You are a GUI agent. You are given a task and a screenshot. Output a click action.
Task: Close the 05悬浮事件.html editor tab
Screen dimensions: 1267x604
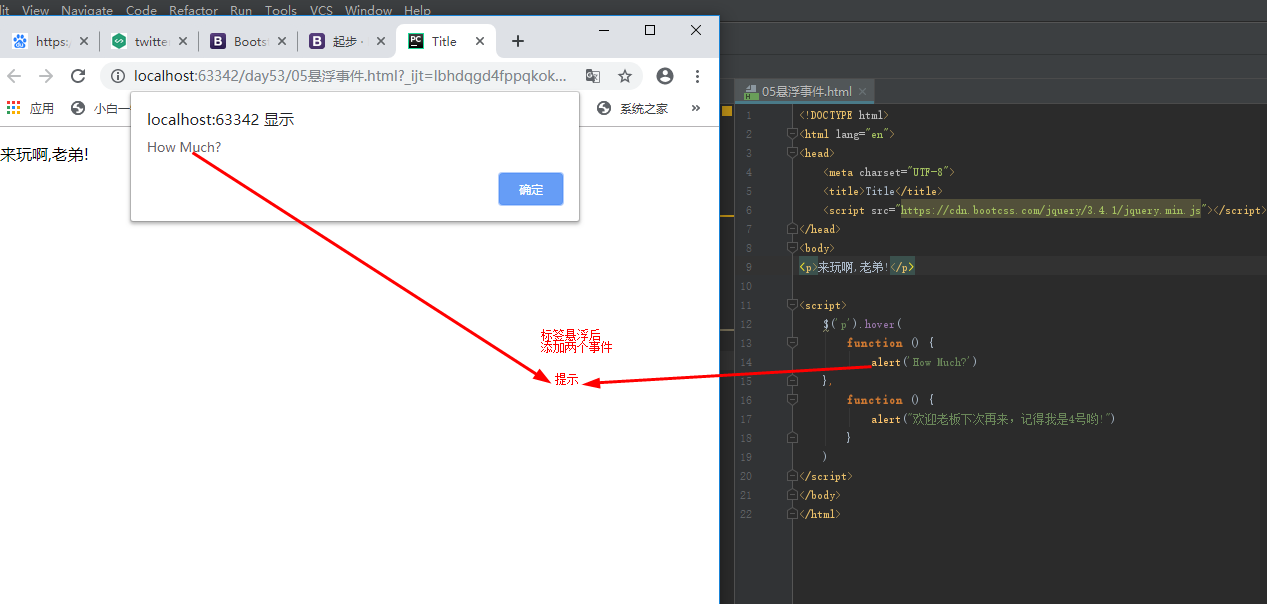(863, 92)
